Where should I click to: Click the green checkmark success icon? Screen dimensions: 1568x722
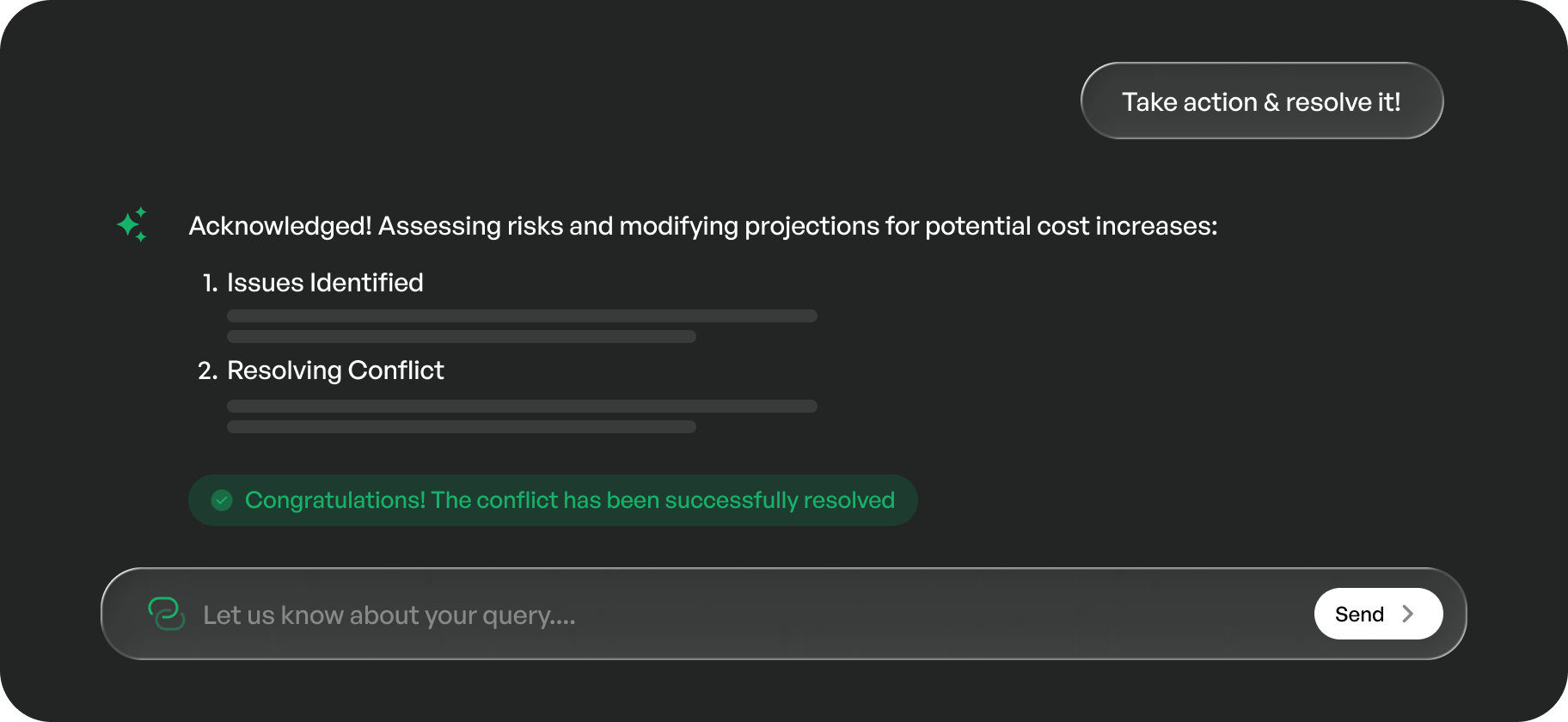pyautogui.click(x=222, y=500)
